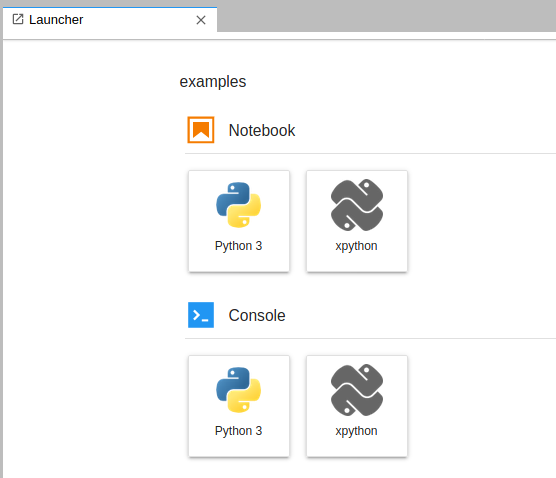This screenshot has height=478, width=556.
Task: Click the gray xpython logo under Notebook
Action: point(357,205)
